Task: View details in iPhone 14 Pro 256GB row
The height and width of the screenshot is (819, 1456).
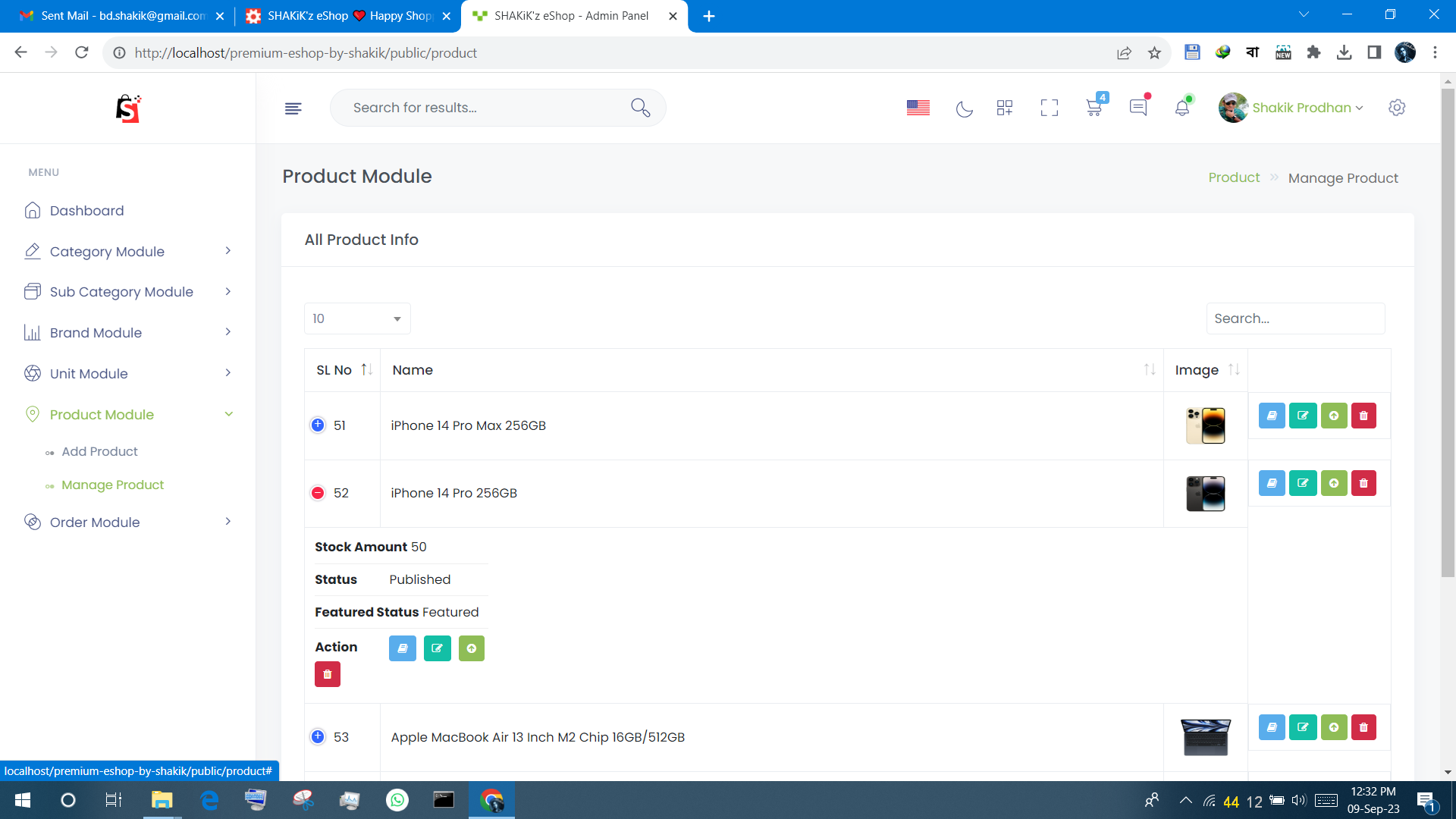Action: pos(1272,483)
